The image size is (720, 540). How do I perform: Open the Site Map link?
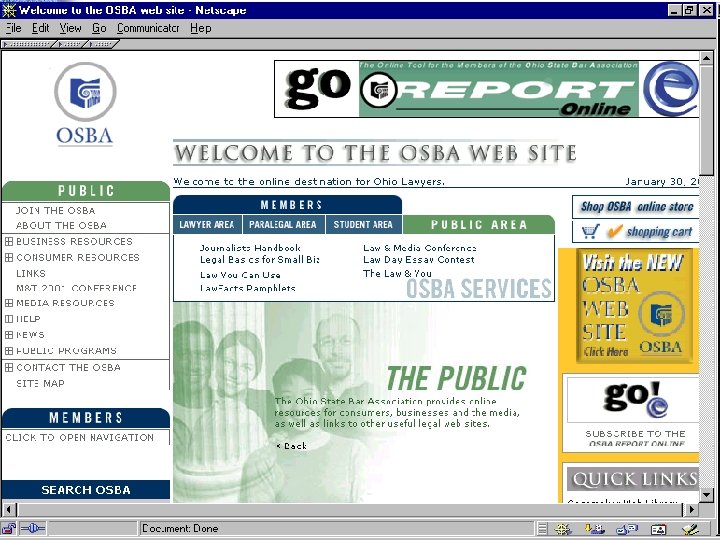coord(40,383)
